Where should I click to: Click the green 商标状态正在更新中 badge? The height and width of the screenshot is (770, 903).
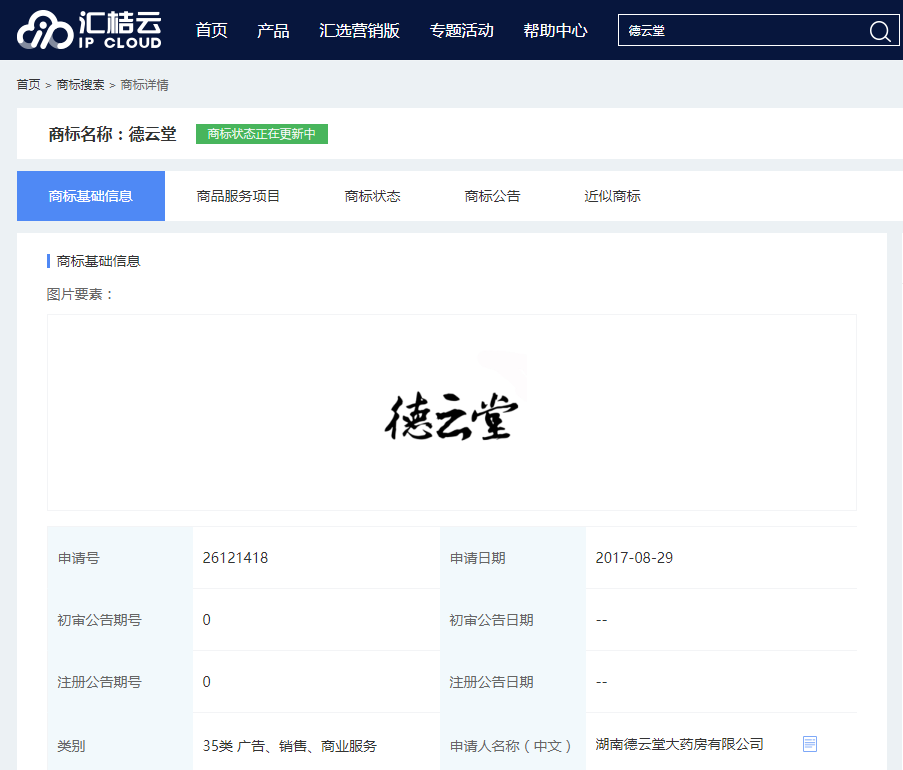coord(262,134)
